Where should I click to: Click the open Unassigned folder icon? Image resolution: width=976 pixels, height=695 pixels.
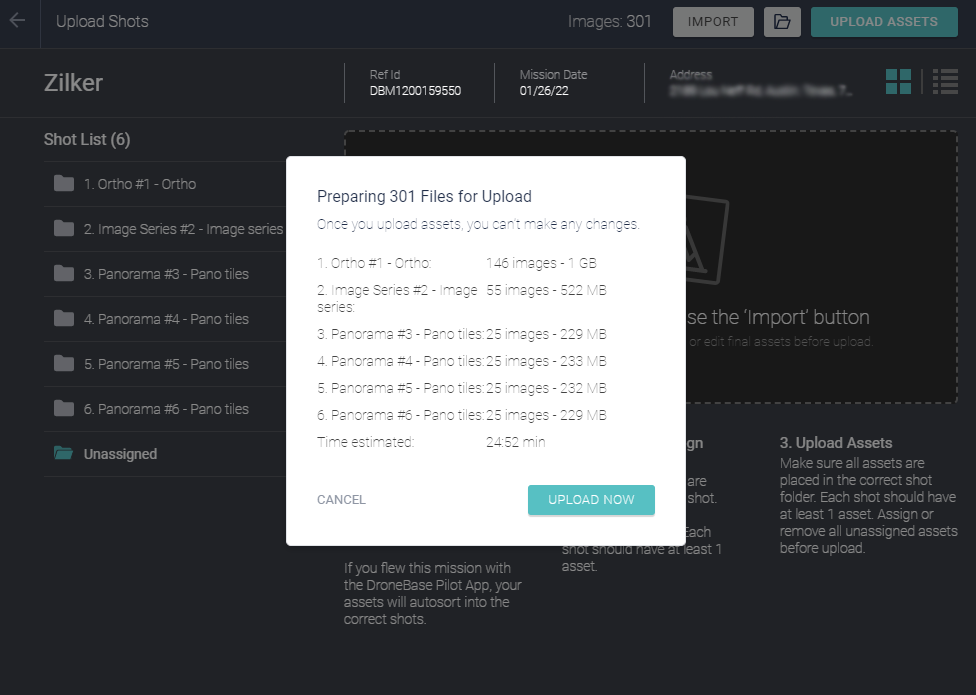tap(63, 454)
